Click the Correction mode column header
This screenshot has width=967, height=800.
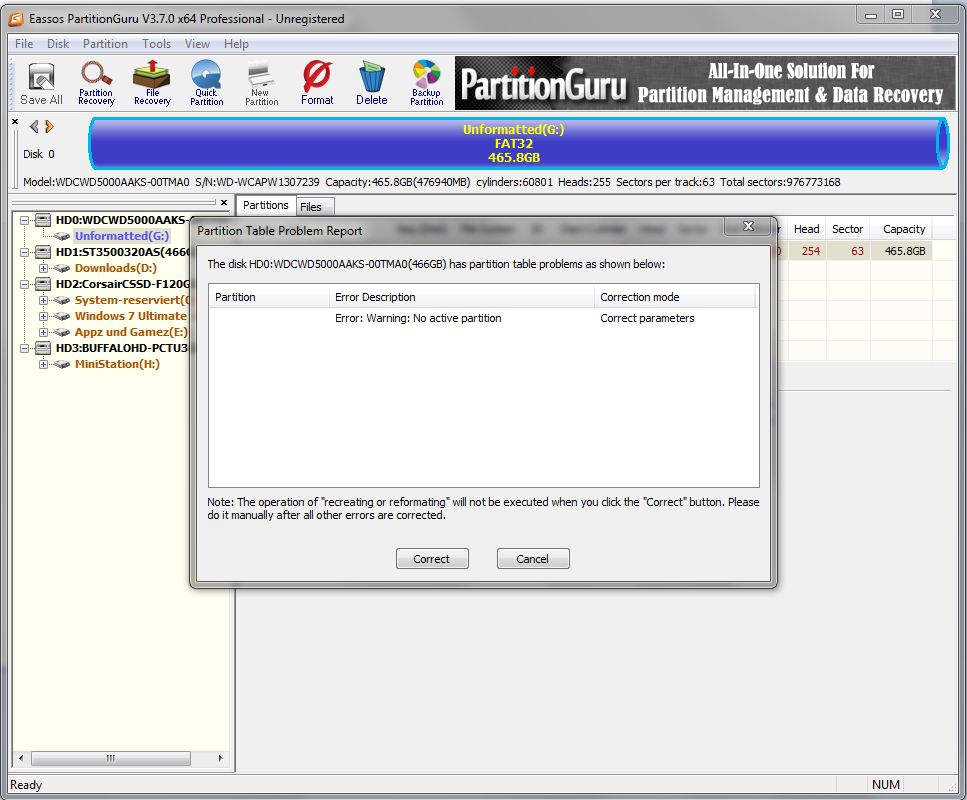[x=675, y=297]
